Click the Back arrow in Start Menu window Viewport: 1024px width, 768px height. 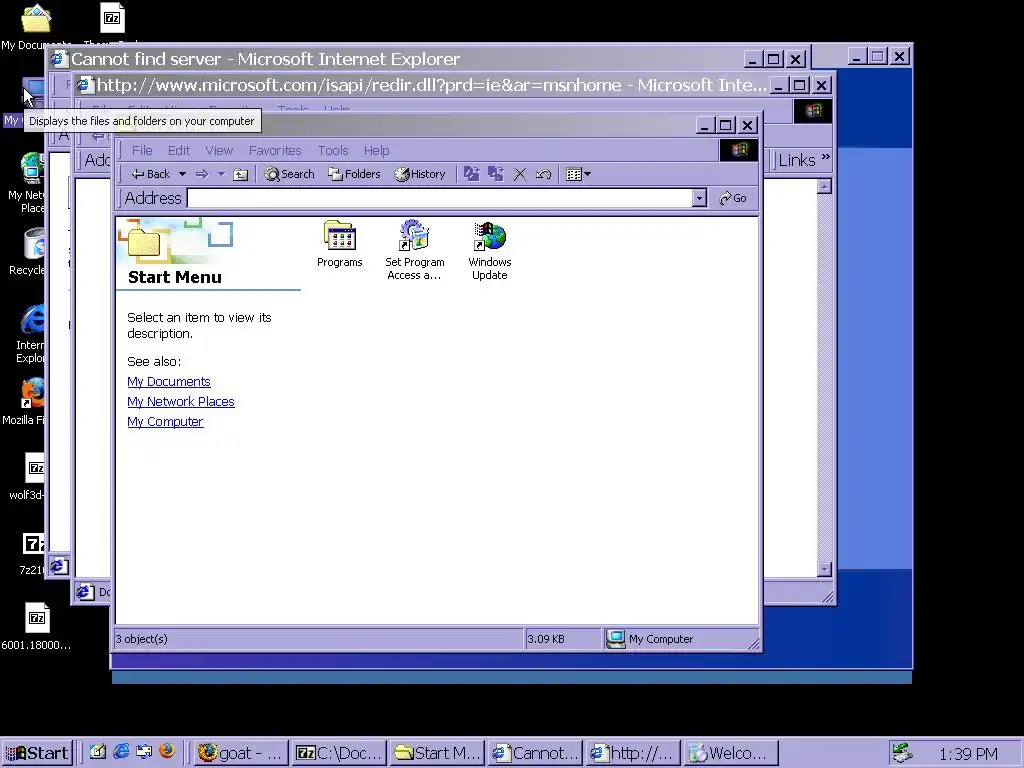[150, 174]
